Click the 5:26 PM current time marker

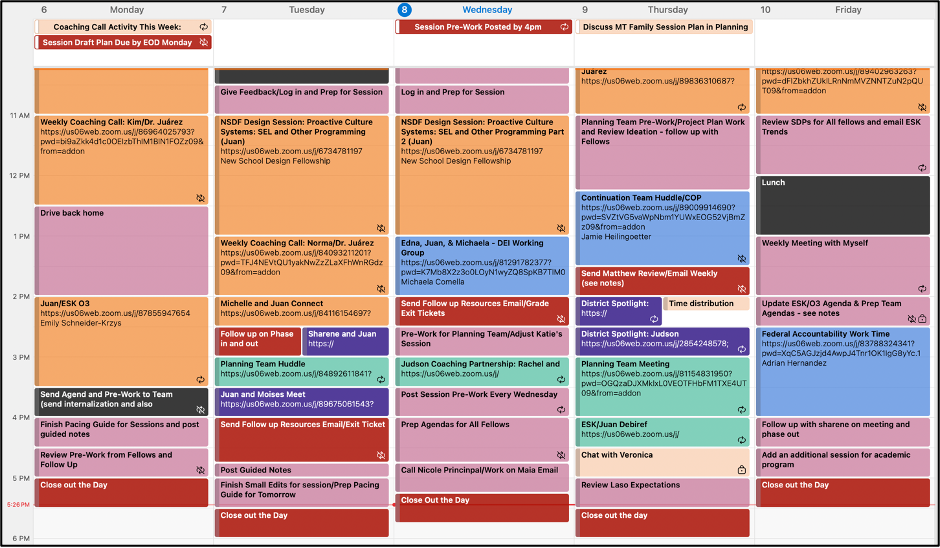click(17, 505)
